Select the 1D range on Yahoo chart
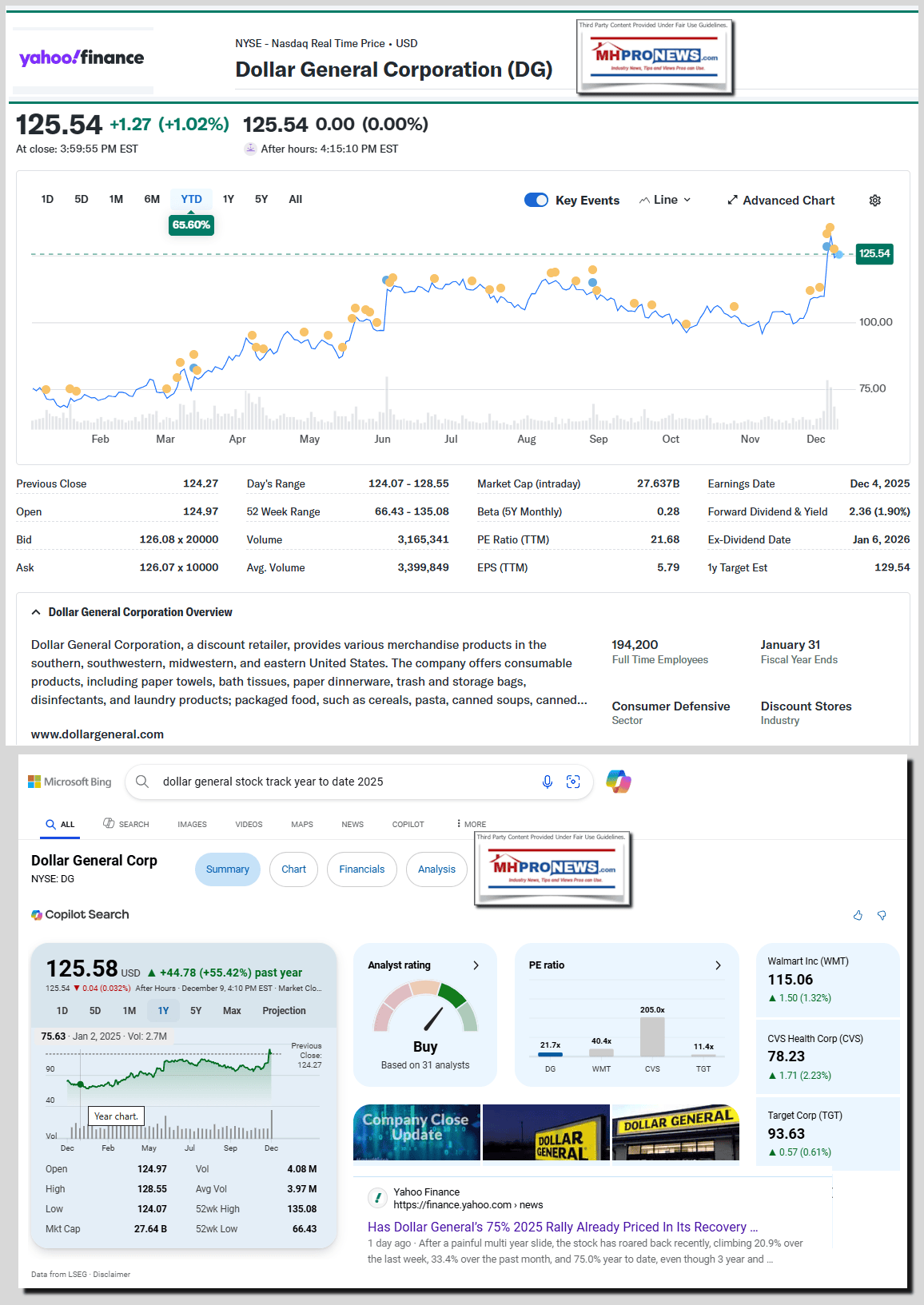This screenshot has height=1305, width=924. point(47,199)
